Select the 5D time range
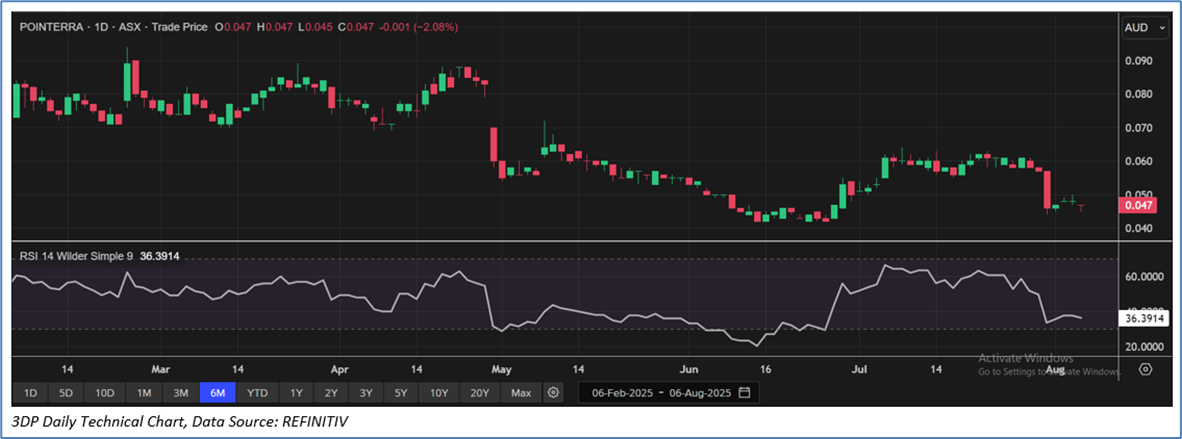This screenshot has width=1182, height=439. pos(65,392)
